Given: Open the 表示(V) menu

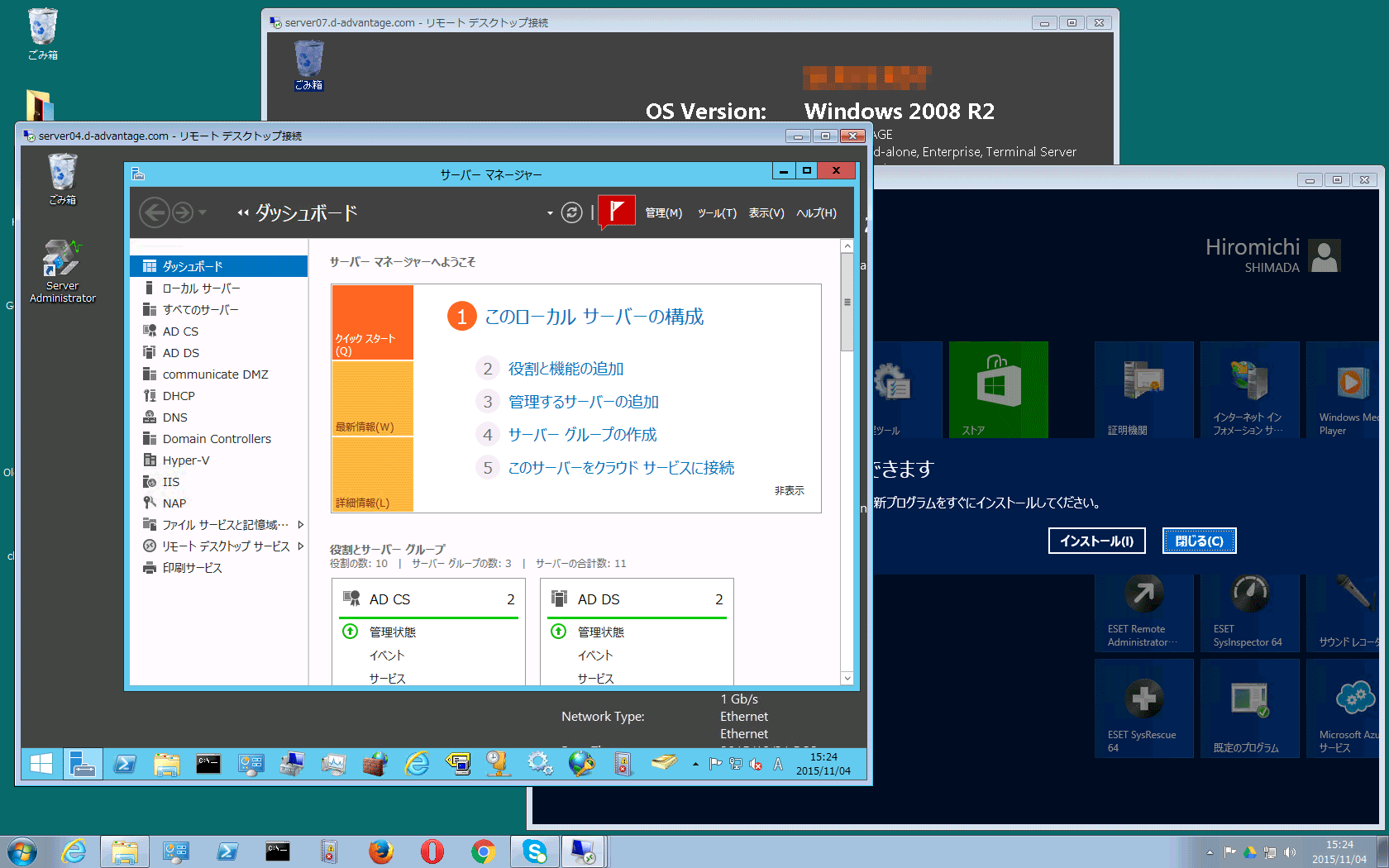Looking at the screenshot, I should click(x=766, y=212).
